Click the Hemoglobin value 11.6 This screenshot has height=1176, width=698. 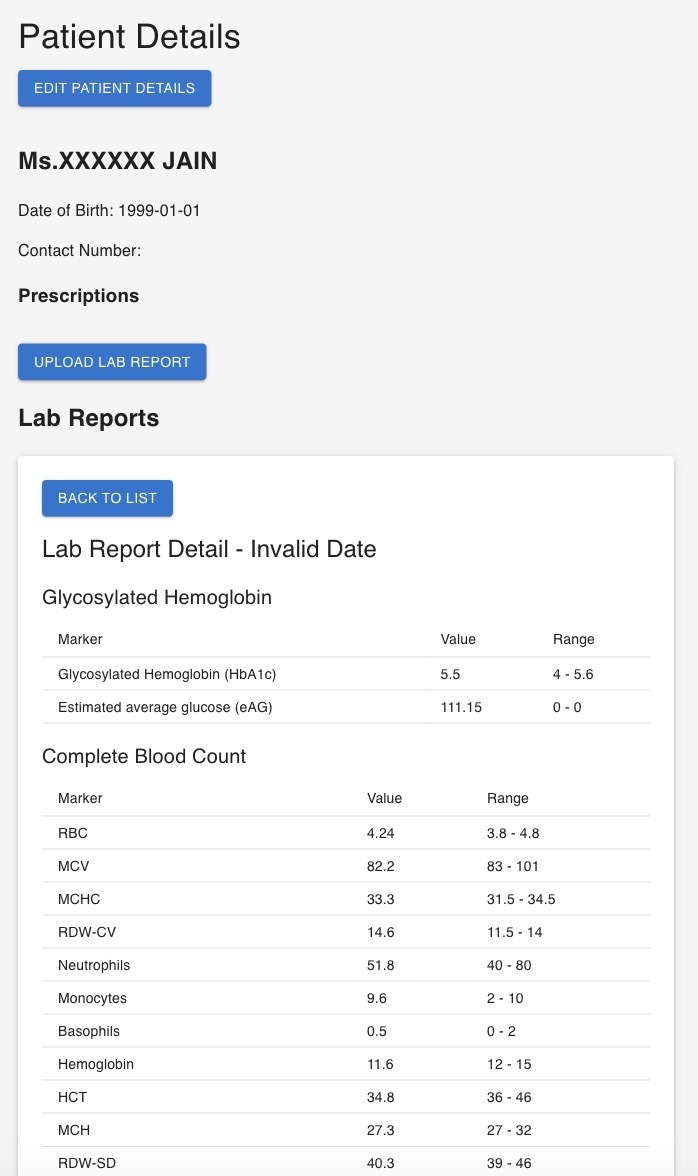coord(381,1063)
